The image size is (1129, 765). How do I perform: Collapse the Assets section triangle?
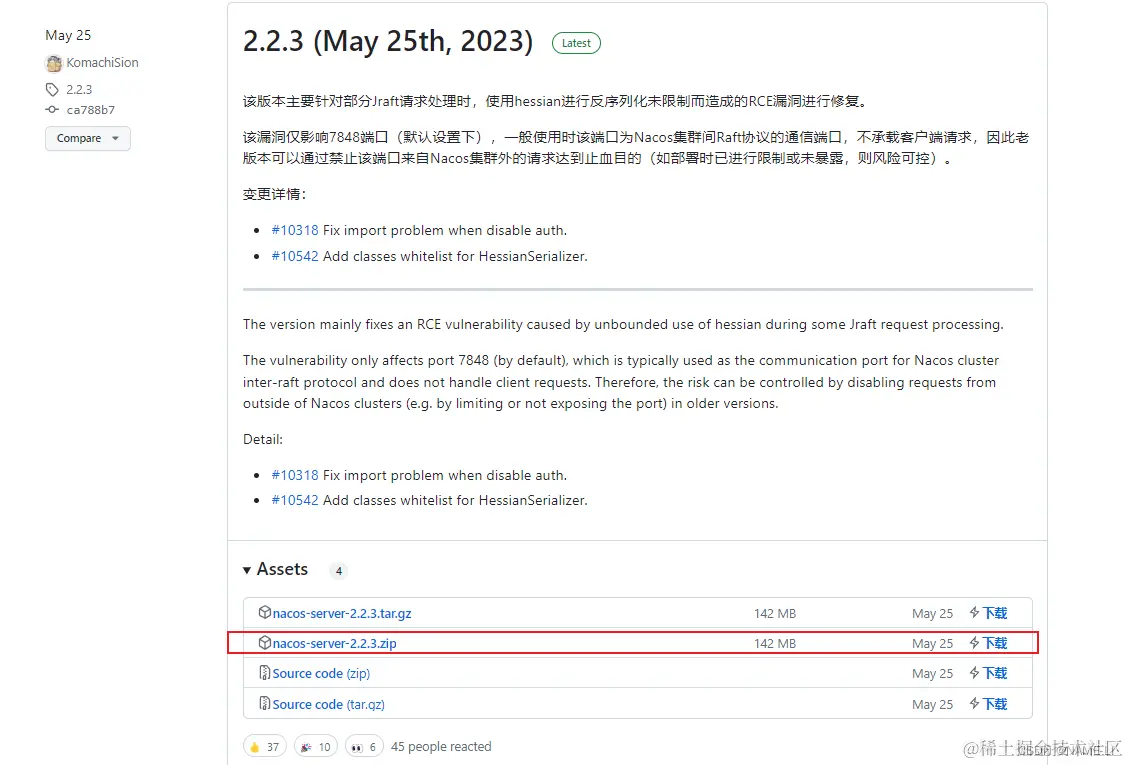pyautogui.click(x=247, y=571)
